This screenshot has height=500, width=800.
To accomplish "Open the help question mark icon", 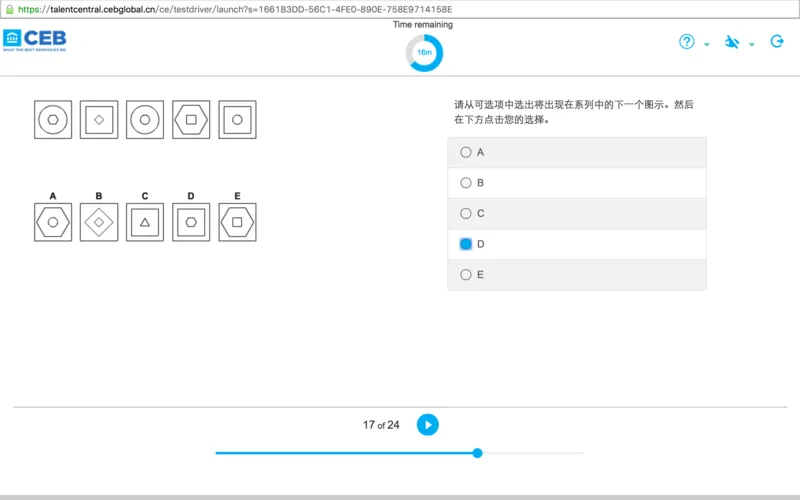I will click(687, 41).
